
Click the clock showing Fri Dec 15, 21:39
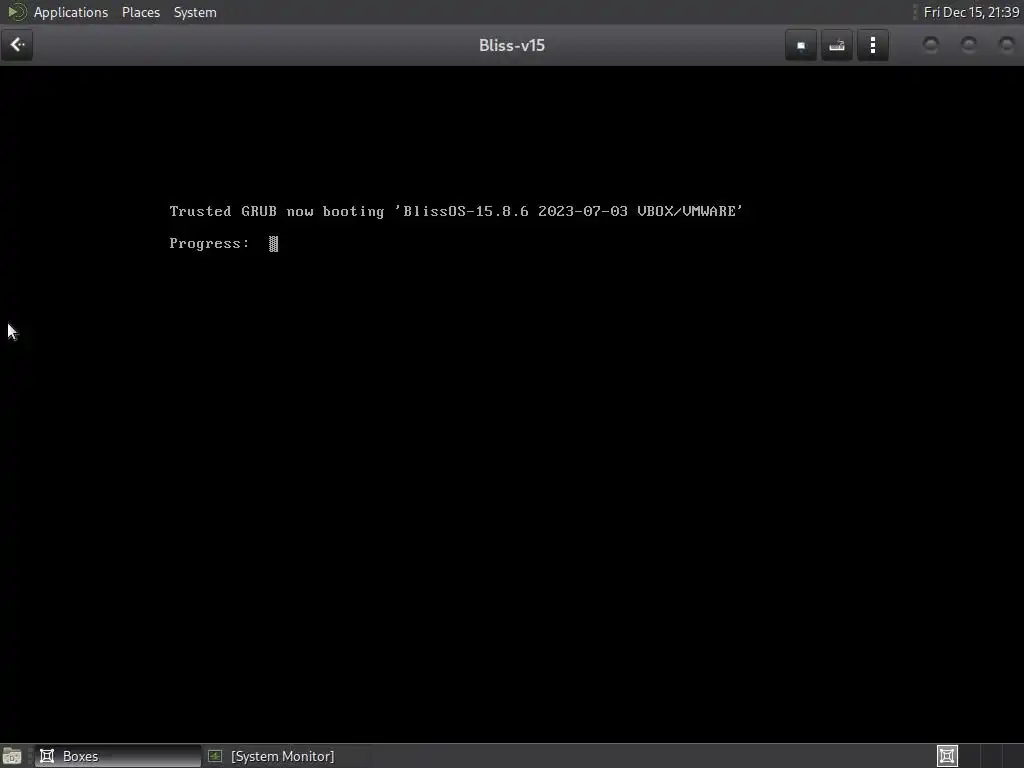[971, 12]
